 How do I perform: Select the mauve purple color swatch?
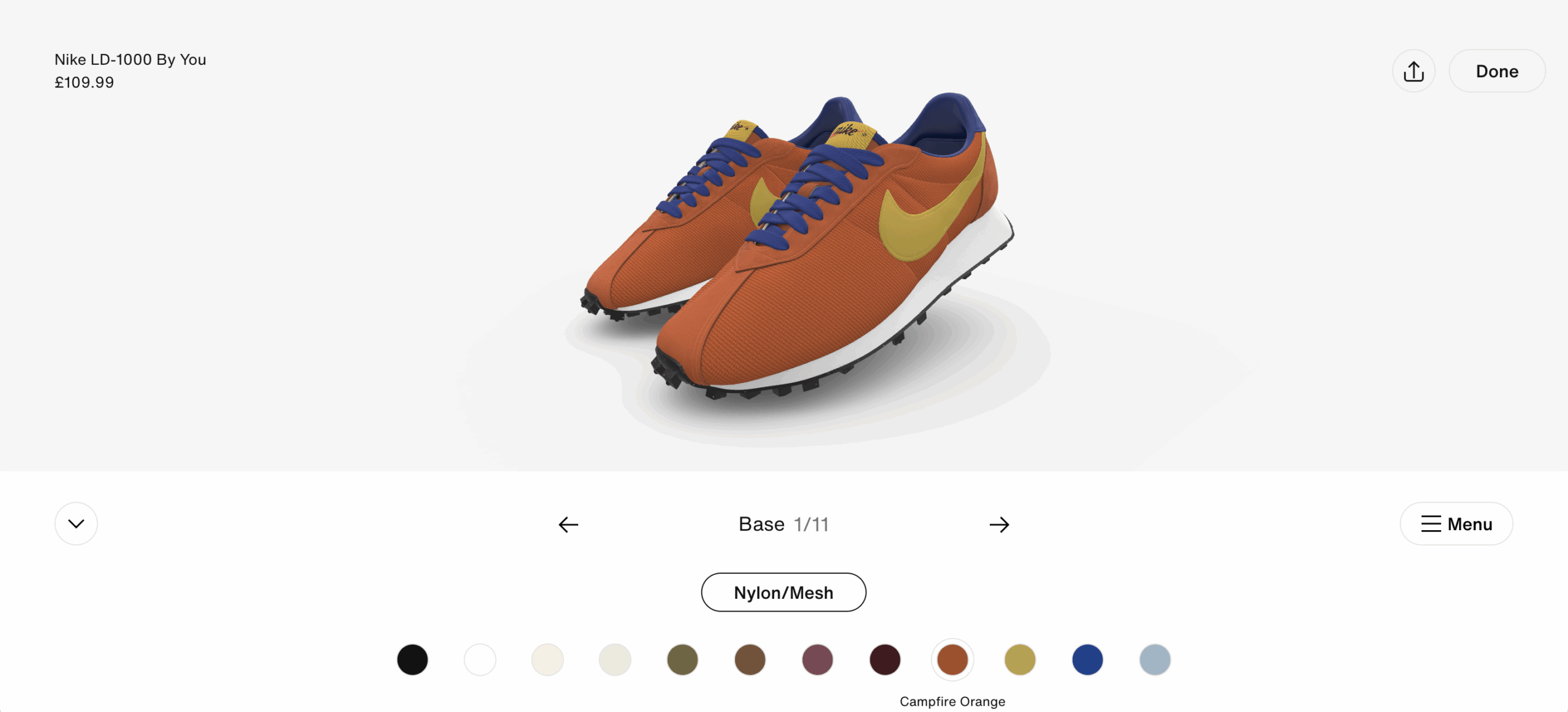[817, 659]
